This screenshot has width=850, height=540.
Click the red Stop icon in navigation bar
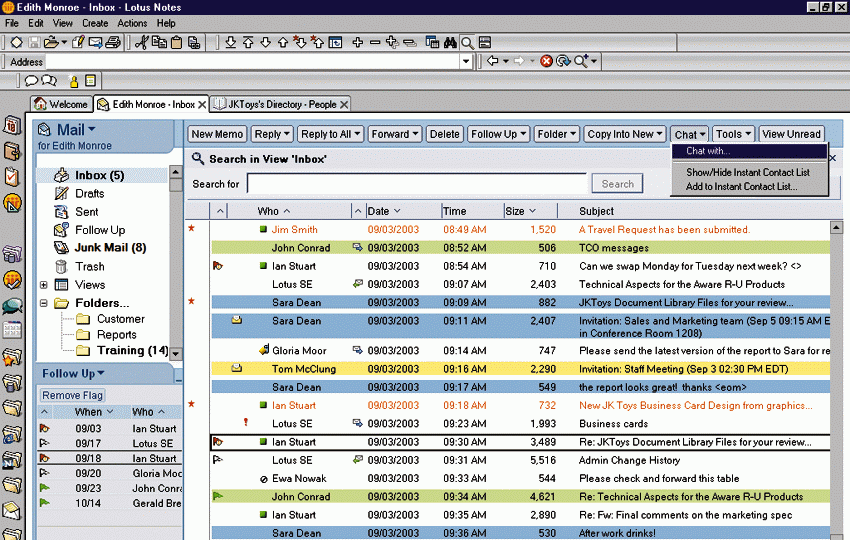pos(546,61)
